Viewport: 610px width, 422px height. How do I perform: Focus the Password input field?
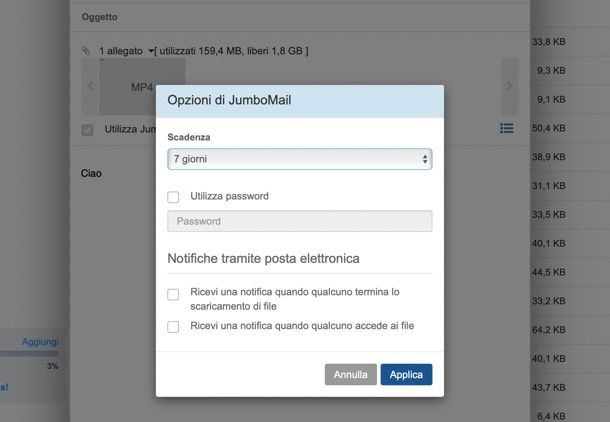pos(300,221)
